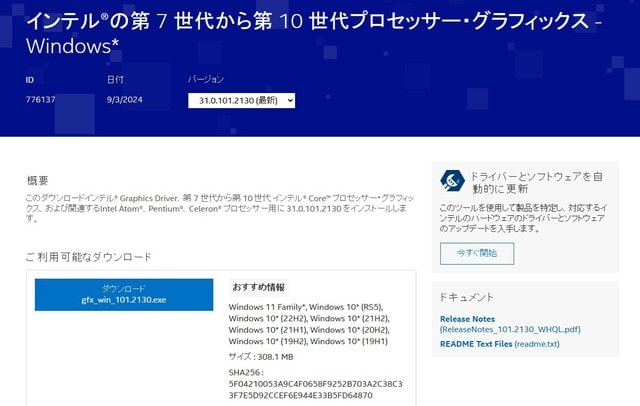Image resolution: width=640 pixels, height=406 pixels.
Task: Click the 概要 section heading
Action: pyautogui.click(x=38, y=180)
